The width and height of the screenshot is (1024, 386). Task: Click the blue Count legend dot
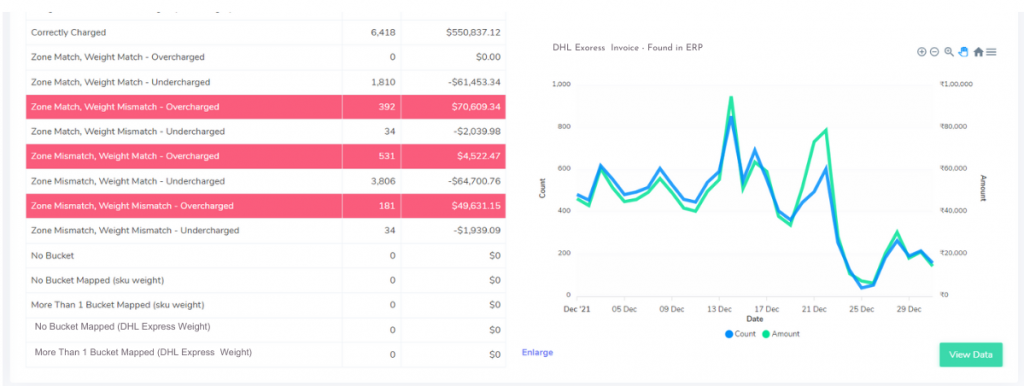(729, 334)
